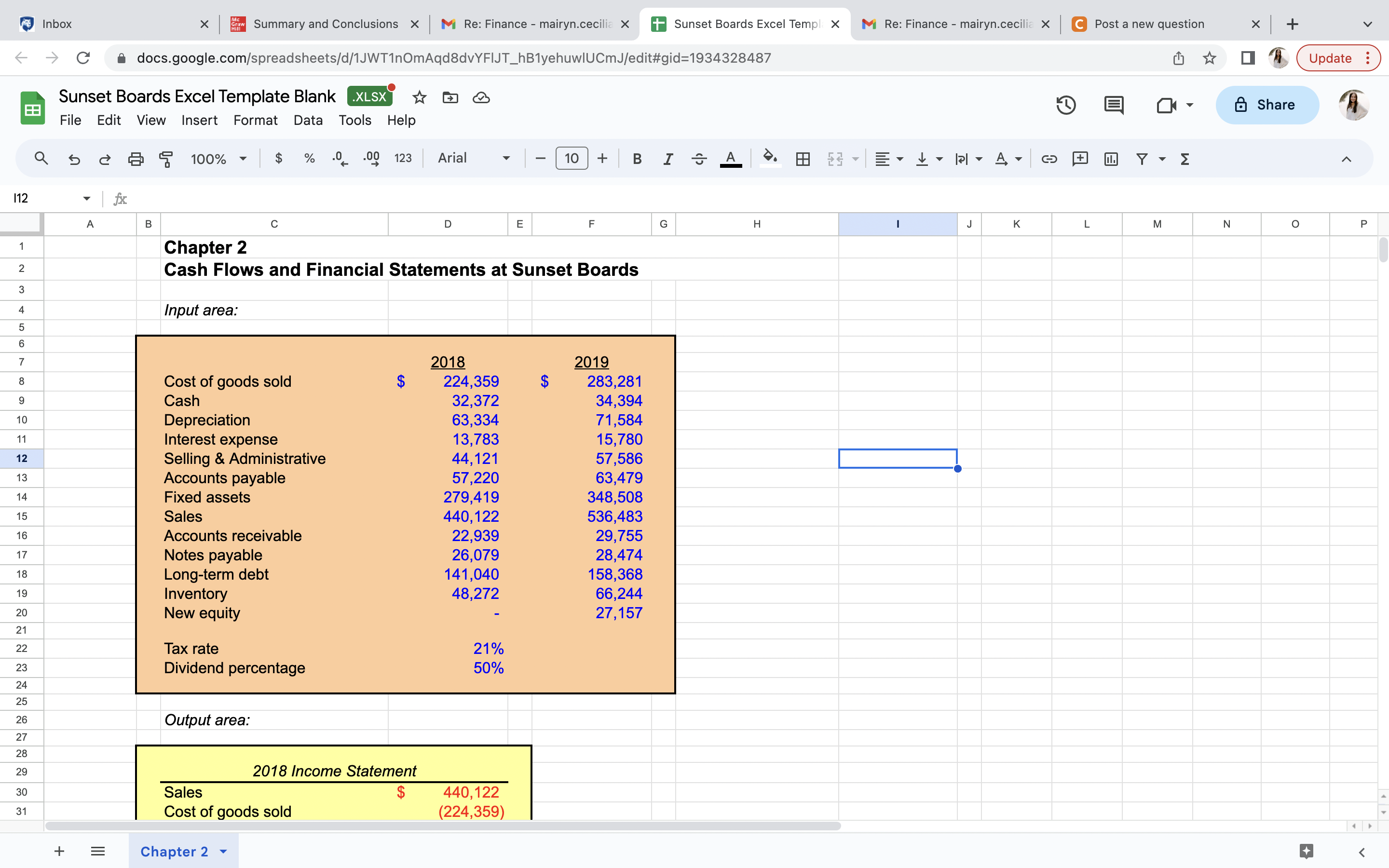Toggle strikethrough formatting
This screenshot has width=1389, height=868.
(699, 159)
